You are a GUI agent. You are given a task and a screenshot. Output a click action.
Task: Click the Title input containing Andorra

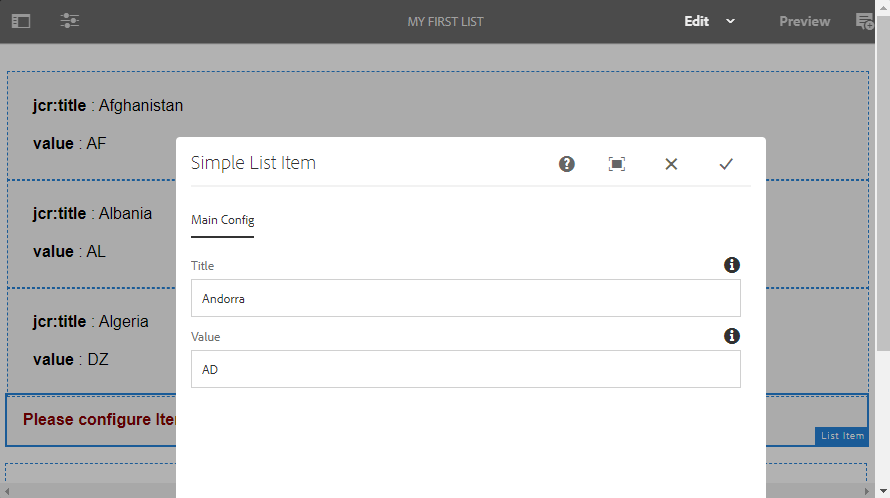click(465, 298)
